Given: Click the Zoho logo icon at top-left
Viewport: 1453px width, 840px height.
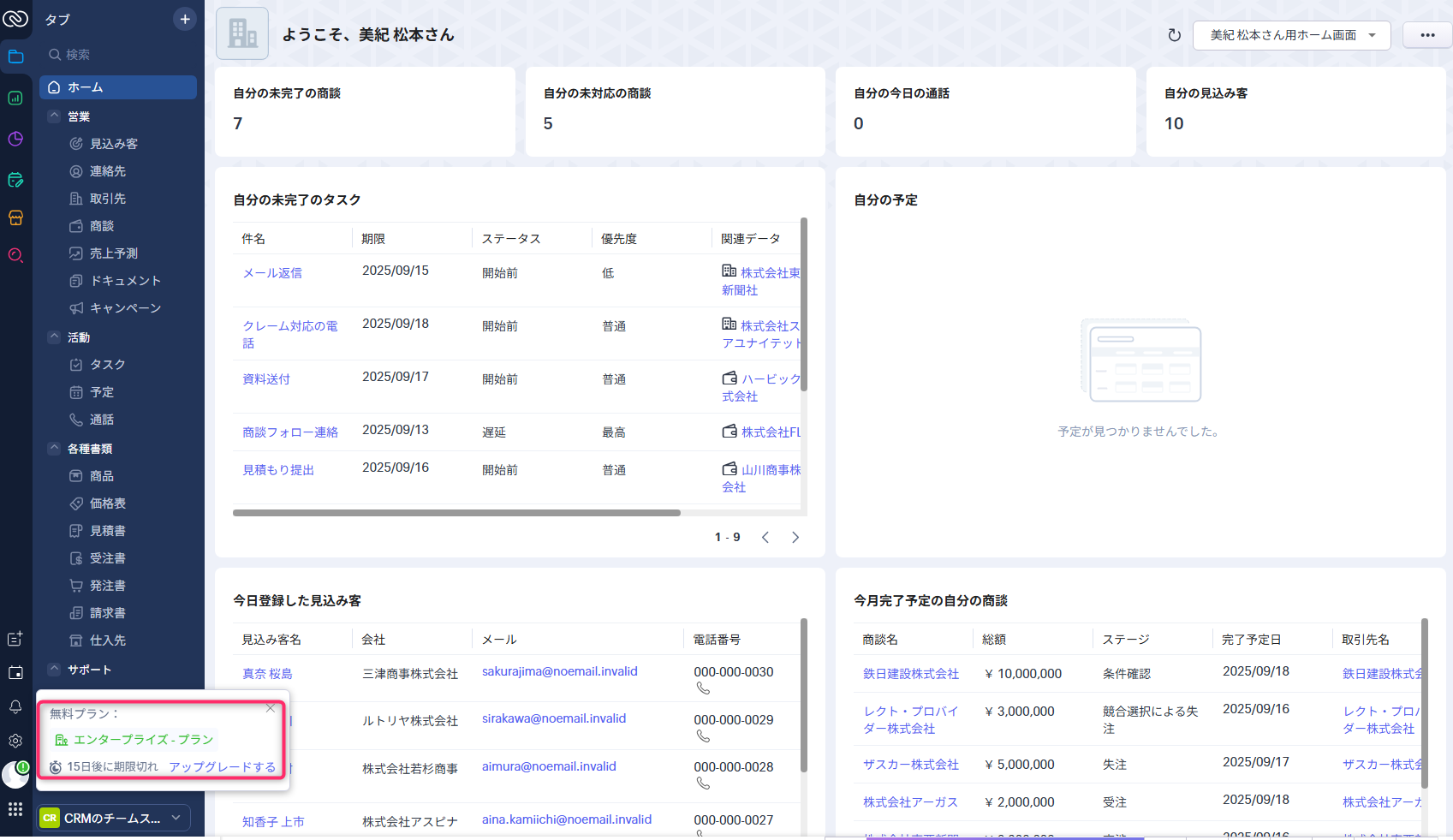Looking at the screenshot, I should coord(15,19).
